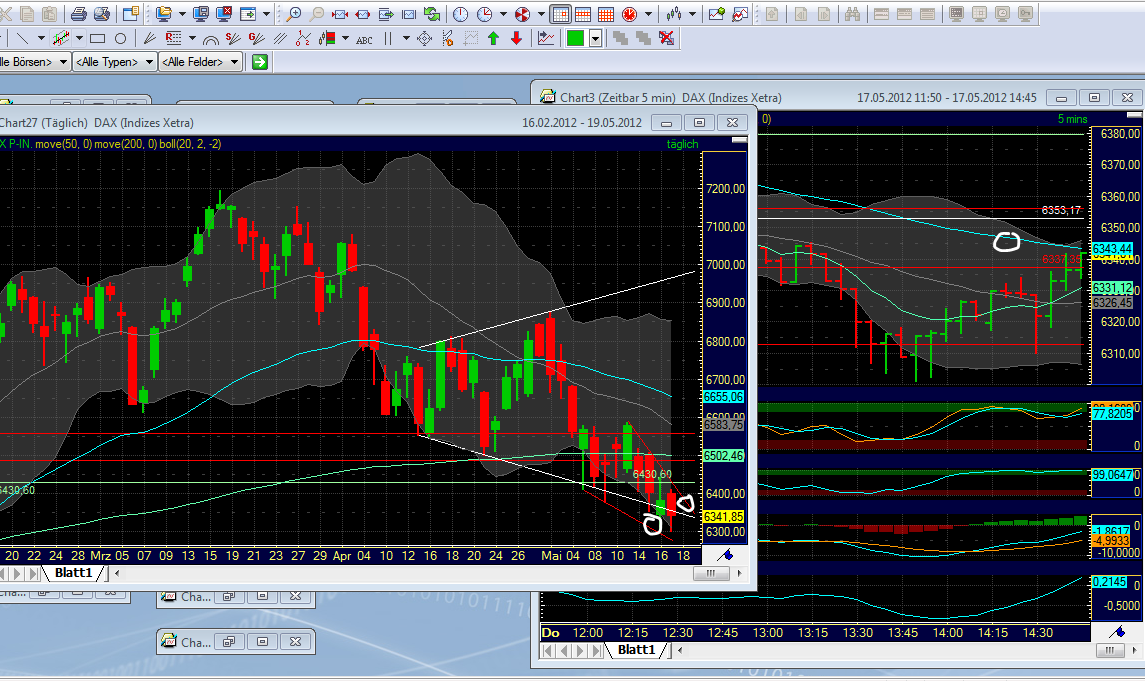Click the red grid table icon
Viewport: 1145px width, 681px height.
click(x=605, y=14)
